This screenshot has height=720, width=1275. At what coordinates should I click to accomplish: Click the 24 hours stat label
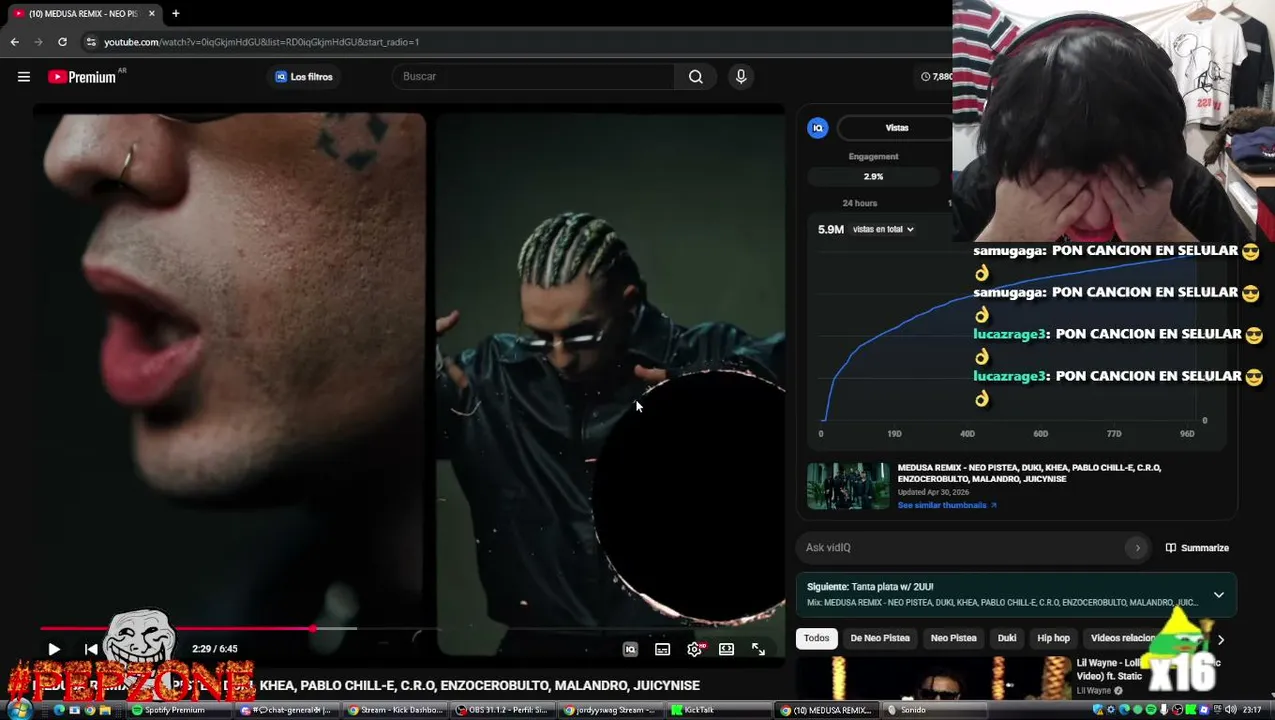click(x=860, y=203)
